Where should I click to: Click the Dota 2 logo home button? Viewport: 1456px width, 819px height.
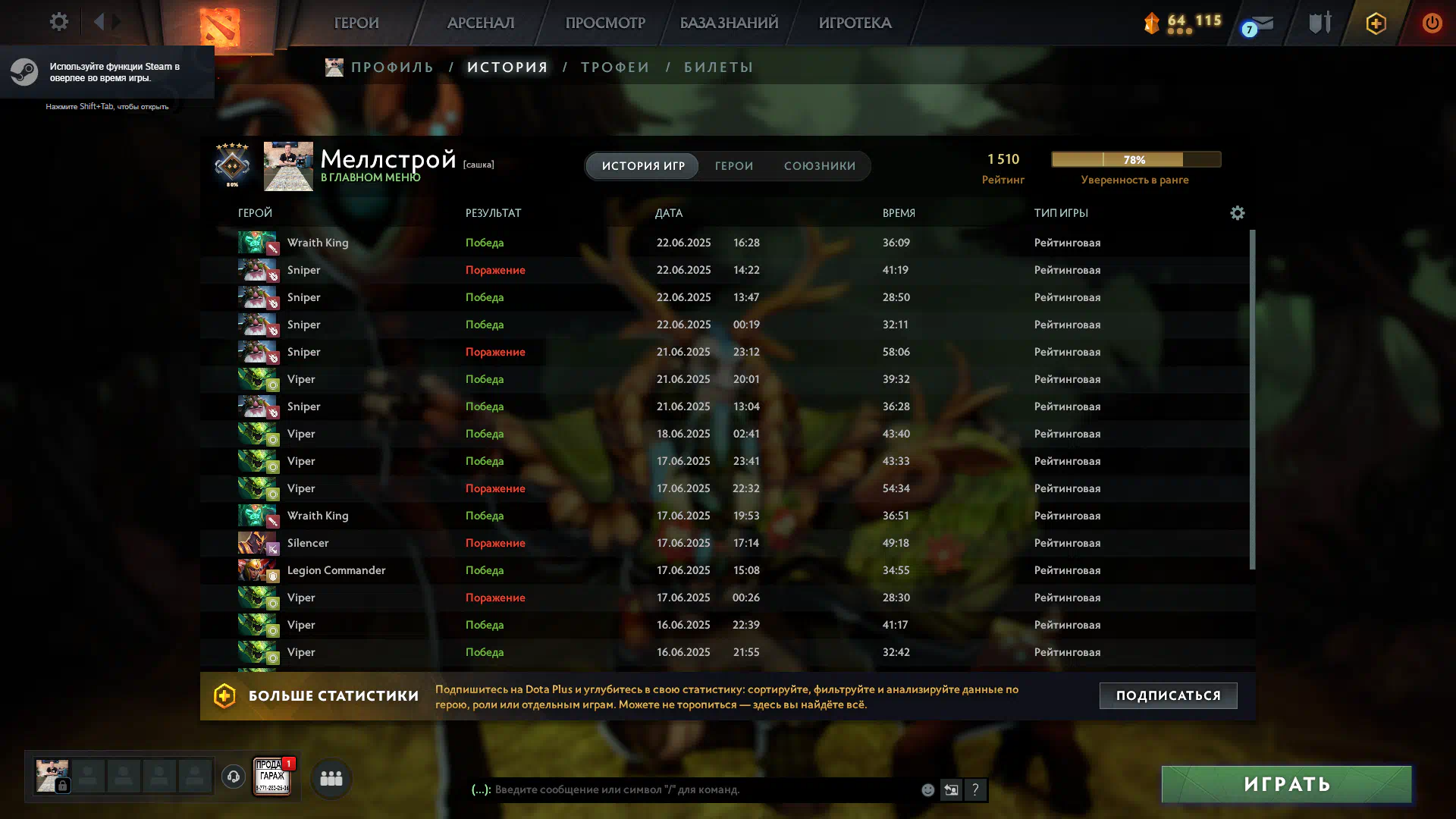tap(220, 27)
